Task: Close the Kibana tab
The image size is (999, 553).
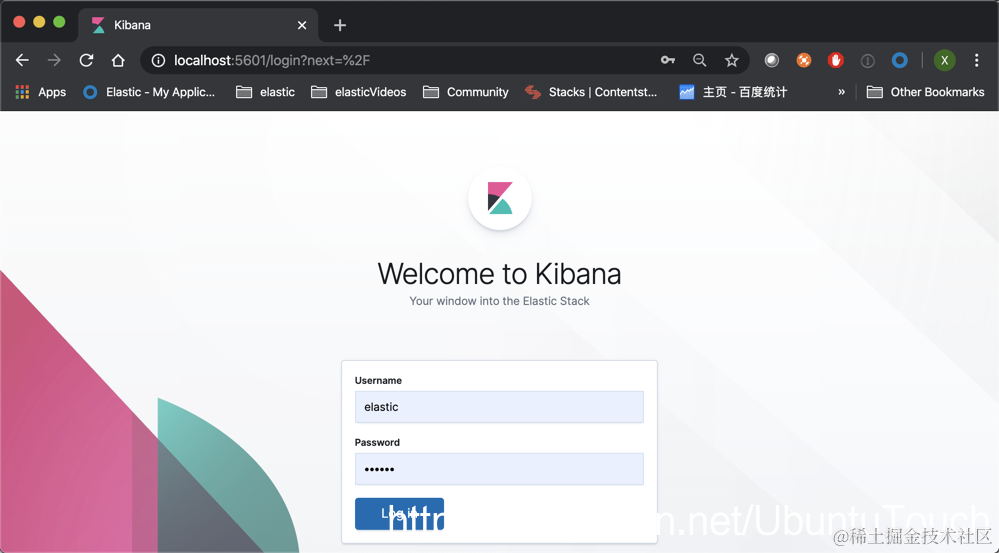Action: coord(302,25)
